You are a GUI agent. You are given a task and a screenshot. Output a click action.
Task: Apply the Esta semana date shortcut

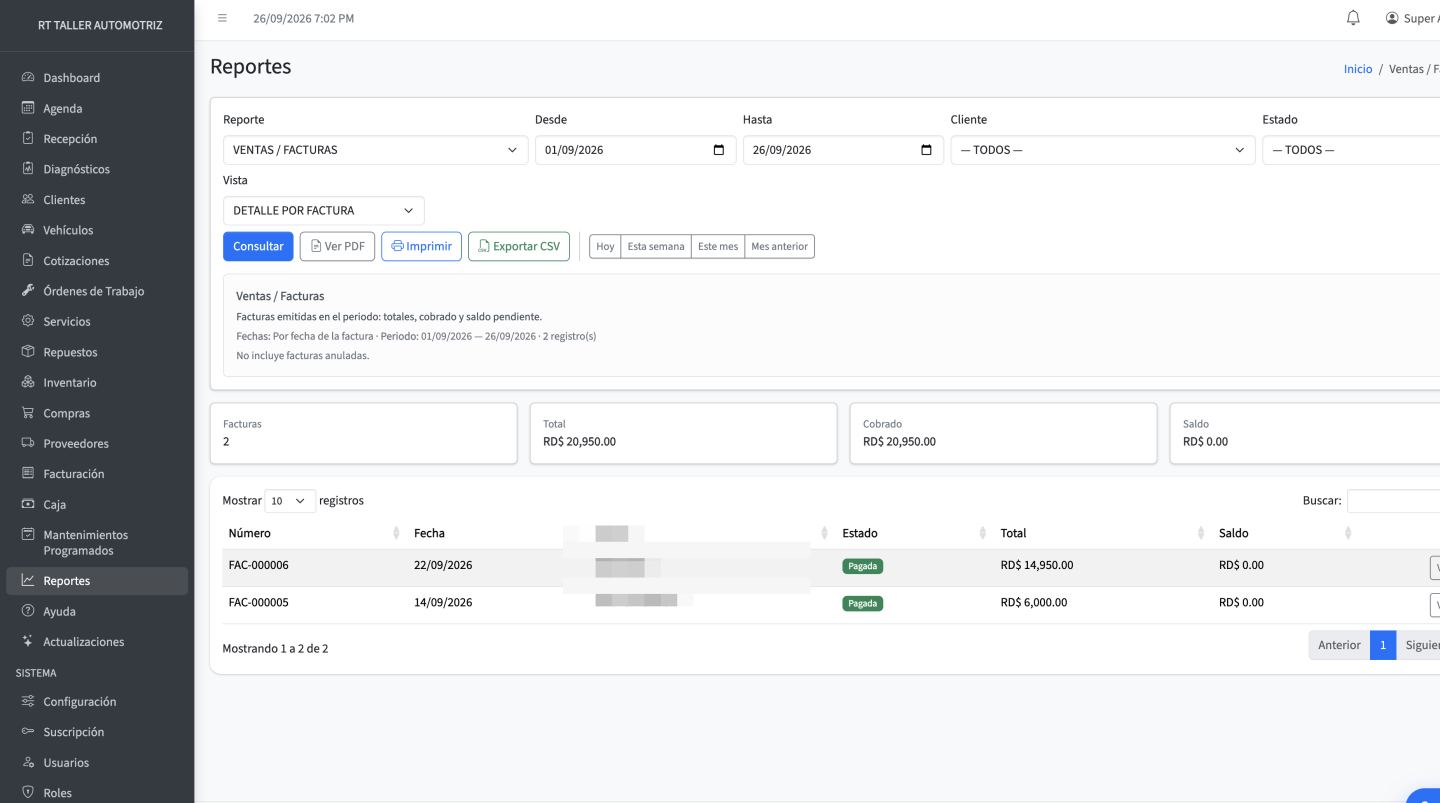click(x=656, y=247)
